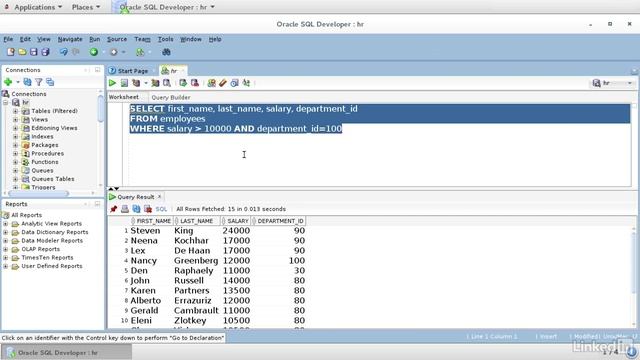Switch to the Query Builder tab
The width and height of the screenshot is (640, 360).
(x=171, y=97)
